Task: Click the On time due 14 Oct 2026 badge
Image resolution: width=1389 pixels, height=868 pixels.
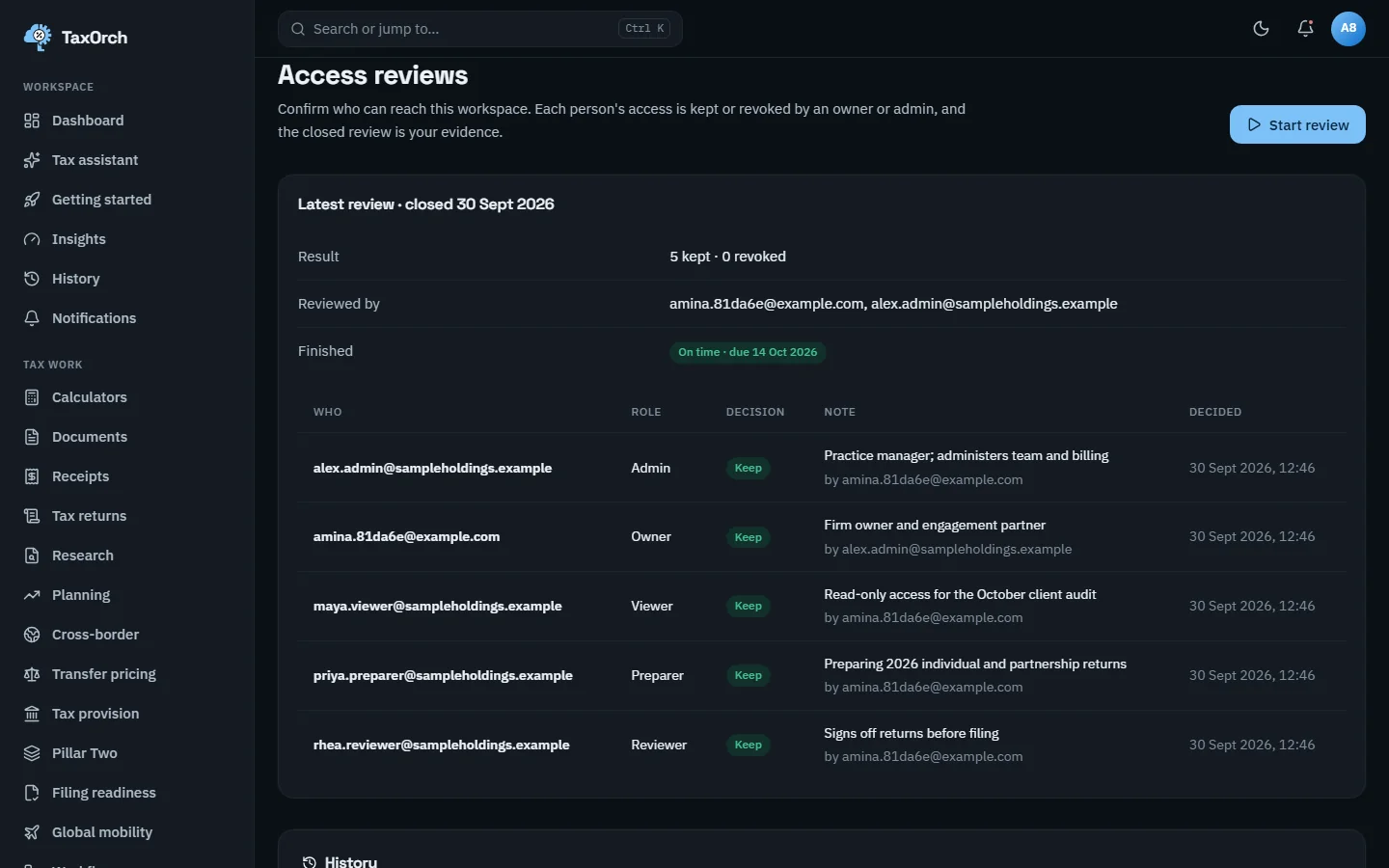Action: click(x=748, y=352)
